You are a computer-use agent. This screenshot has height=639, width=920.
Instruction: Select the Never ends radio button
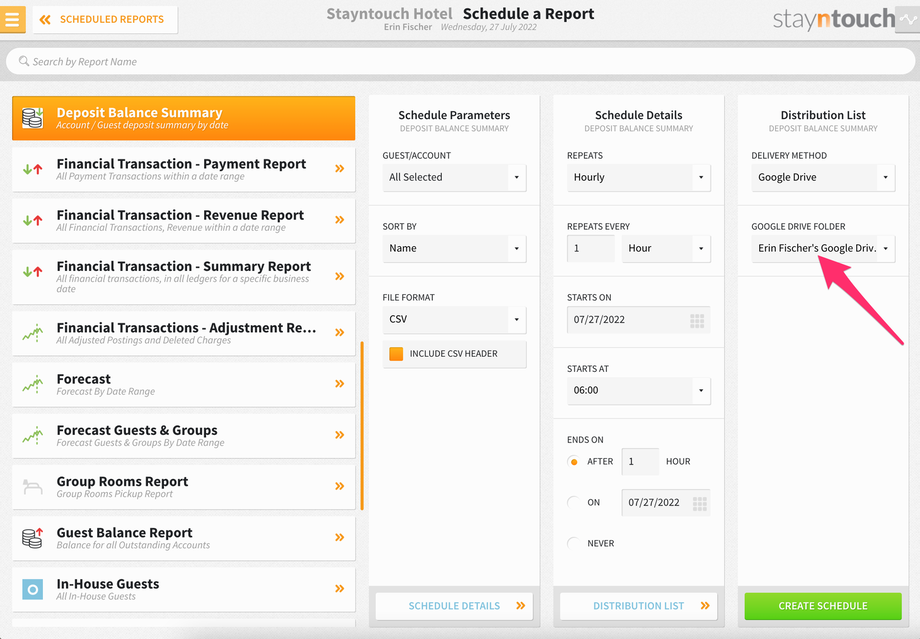pyautogui.click(x=574, y=543)
